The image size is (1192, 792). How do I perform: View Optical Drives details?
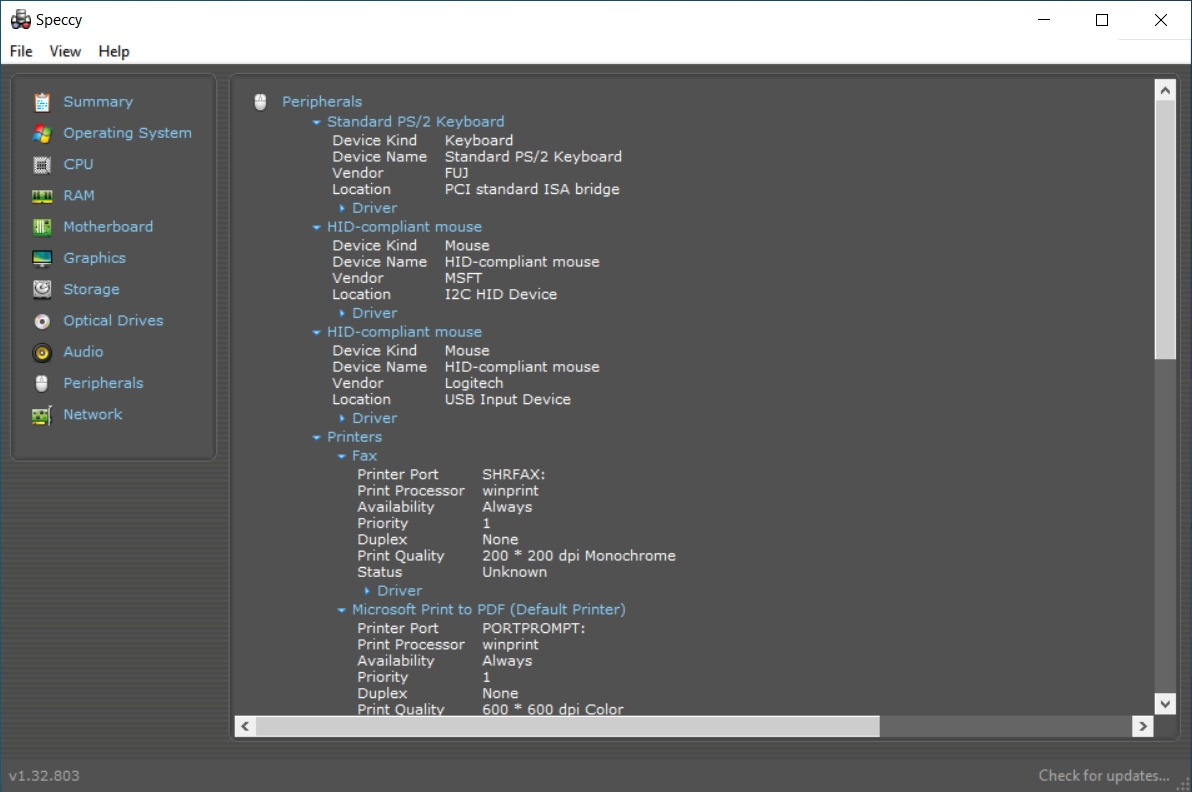(x=113, y=321)
